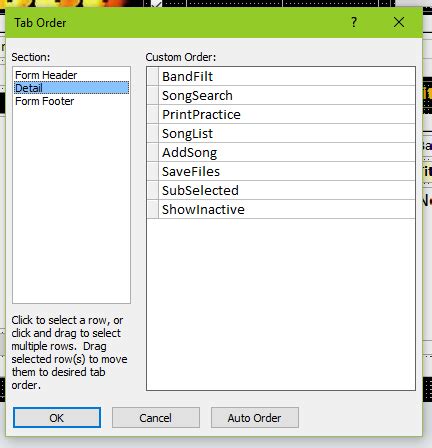Screen dimensions: 432x448
Task: Click row selector beside AddSong
Action: [x=153, y=152]
